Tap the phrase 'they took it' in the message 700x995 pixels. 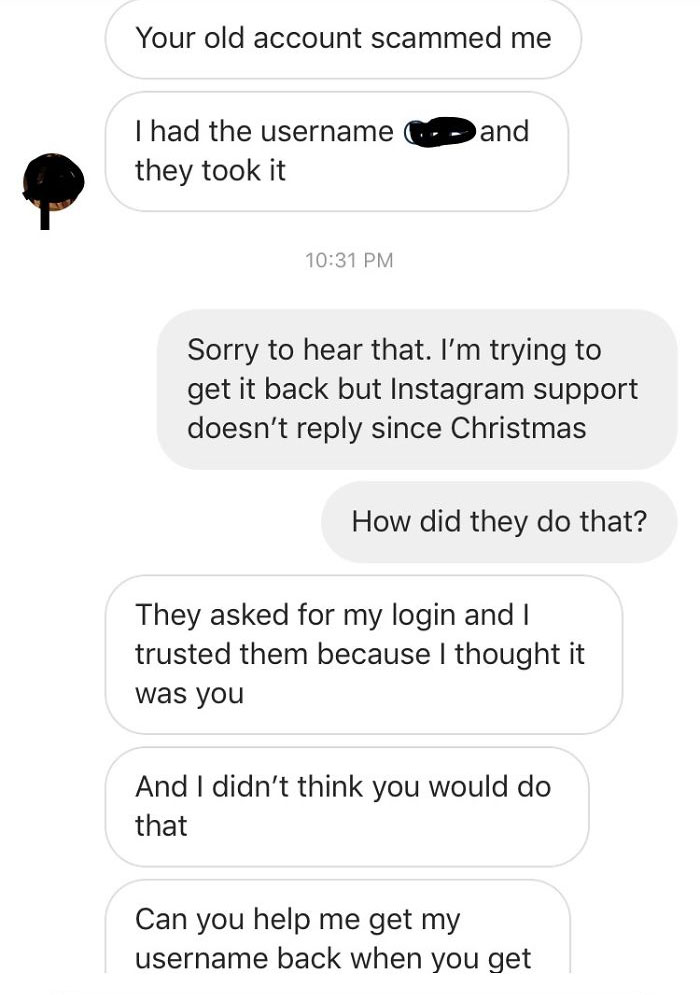coord(212,170)
